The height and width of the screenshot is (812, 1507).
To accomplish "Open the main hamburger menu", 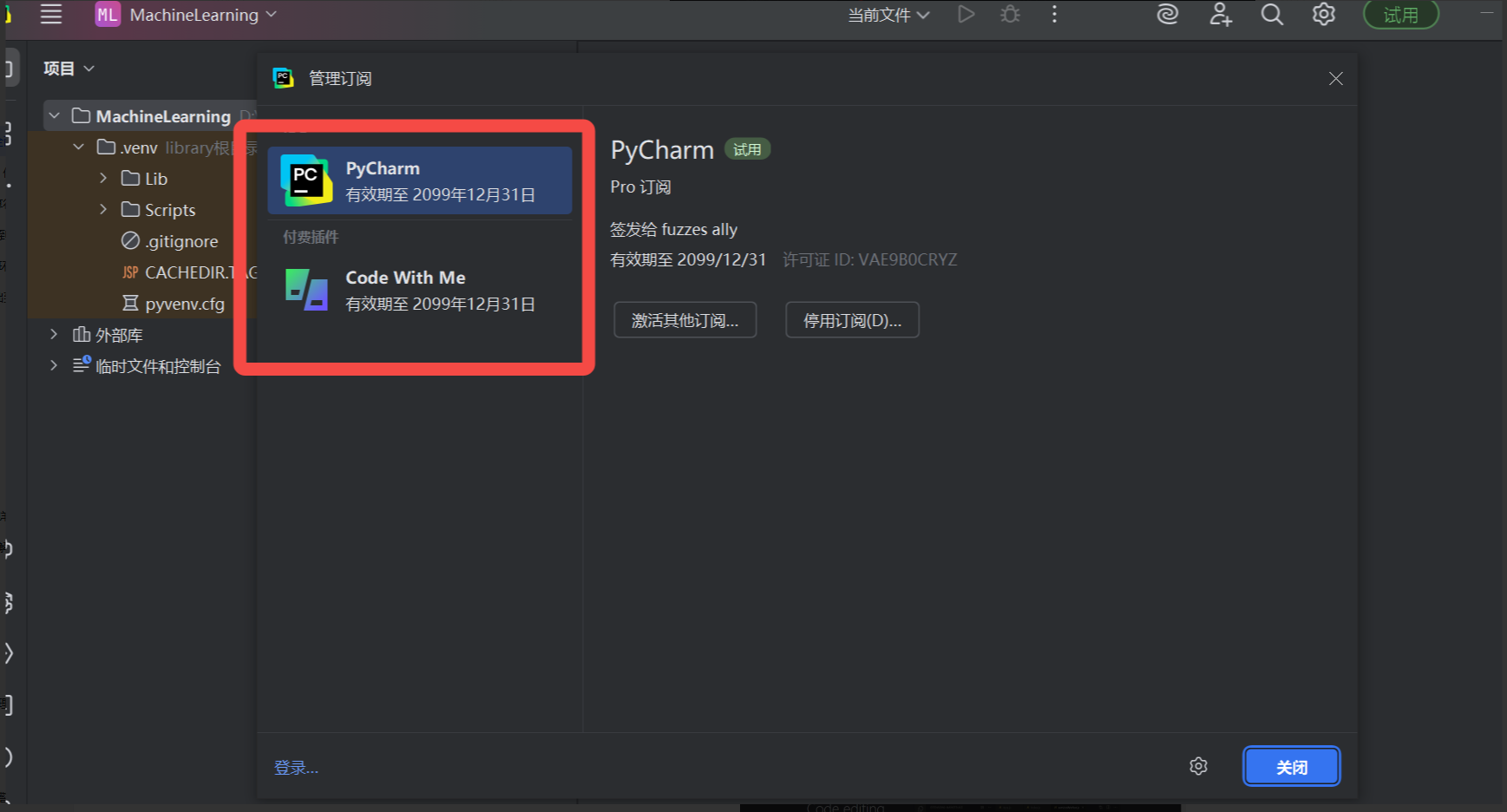I will [x=51, y=15].
